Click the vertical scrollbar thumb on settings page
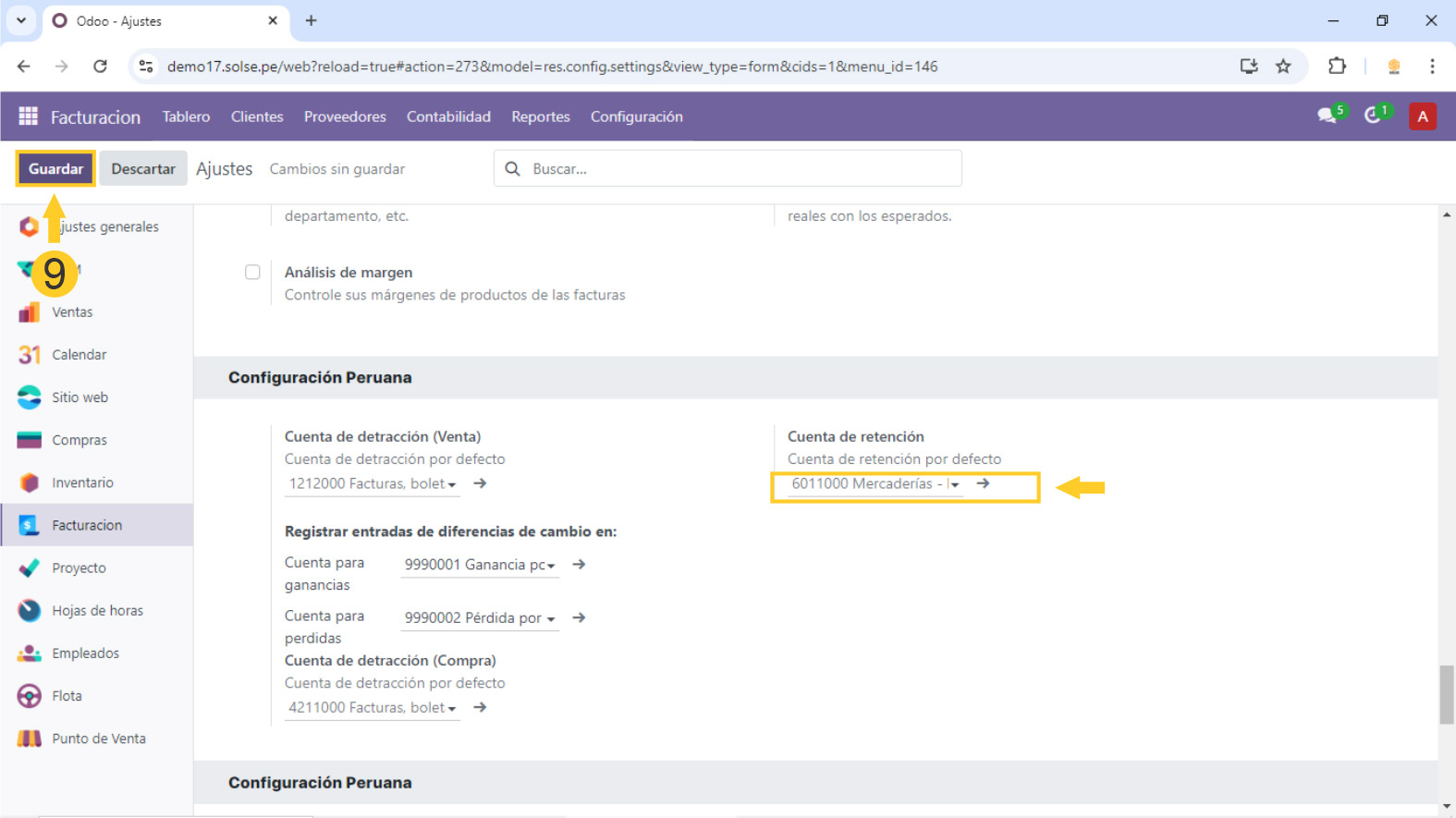This screenshot has width=1456, height=818. (1446, 693)
